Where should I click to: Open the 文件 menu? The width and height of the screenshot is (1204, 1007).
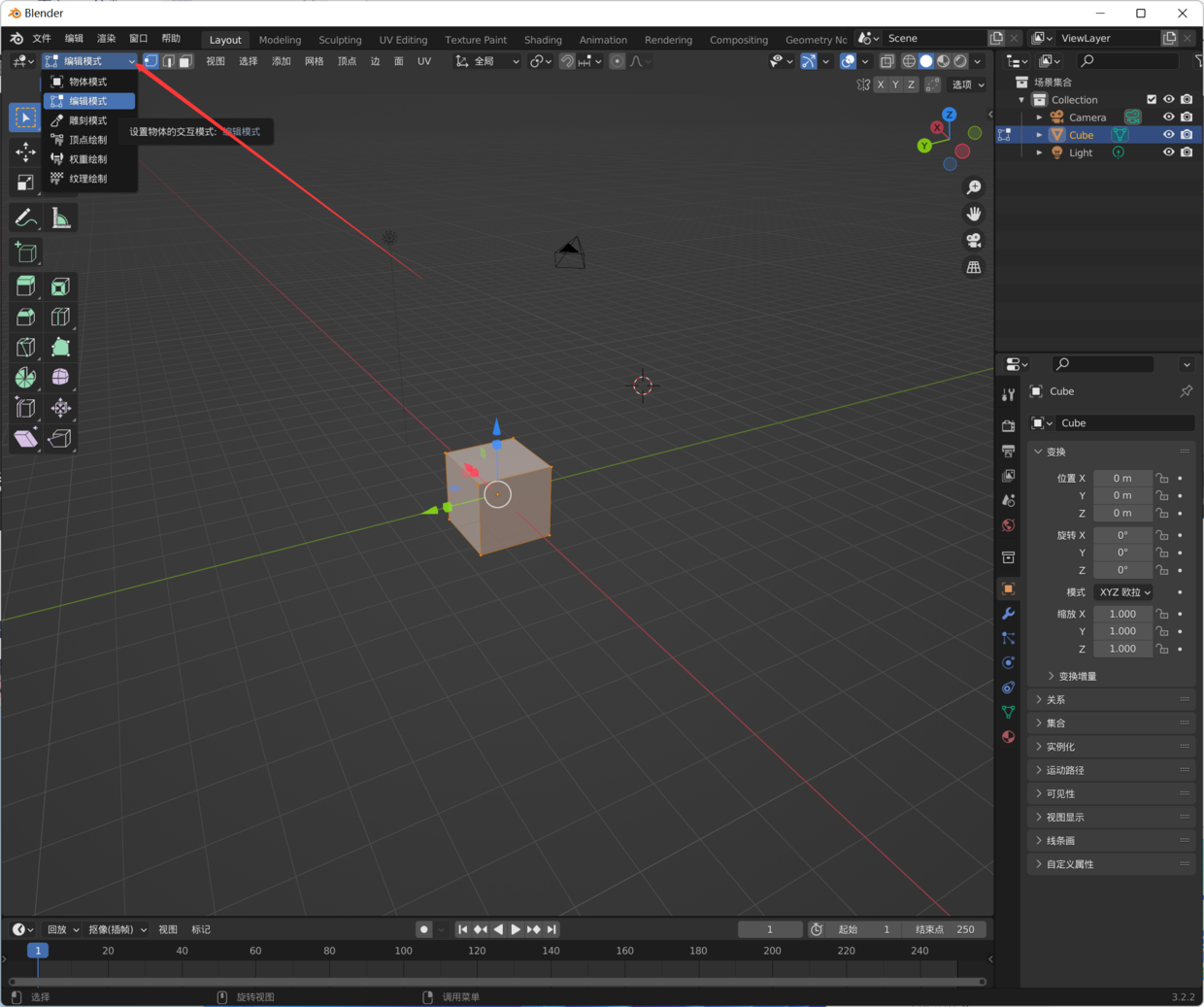tap(42, 39)
